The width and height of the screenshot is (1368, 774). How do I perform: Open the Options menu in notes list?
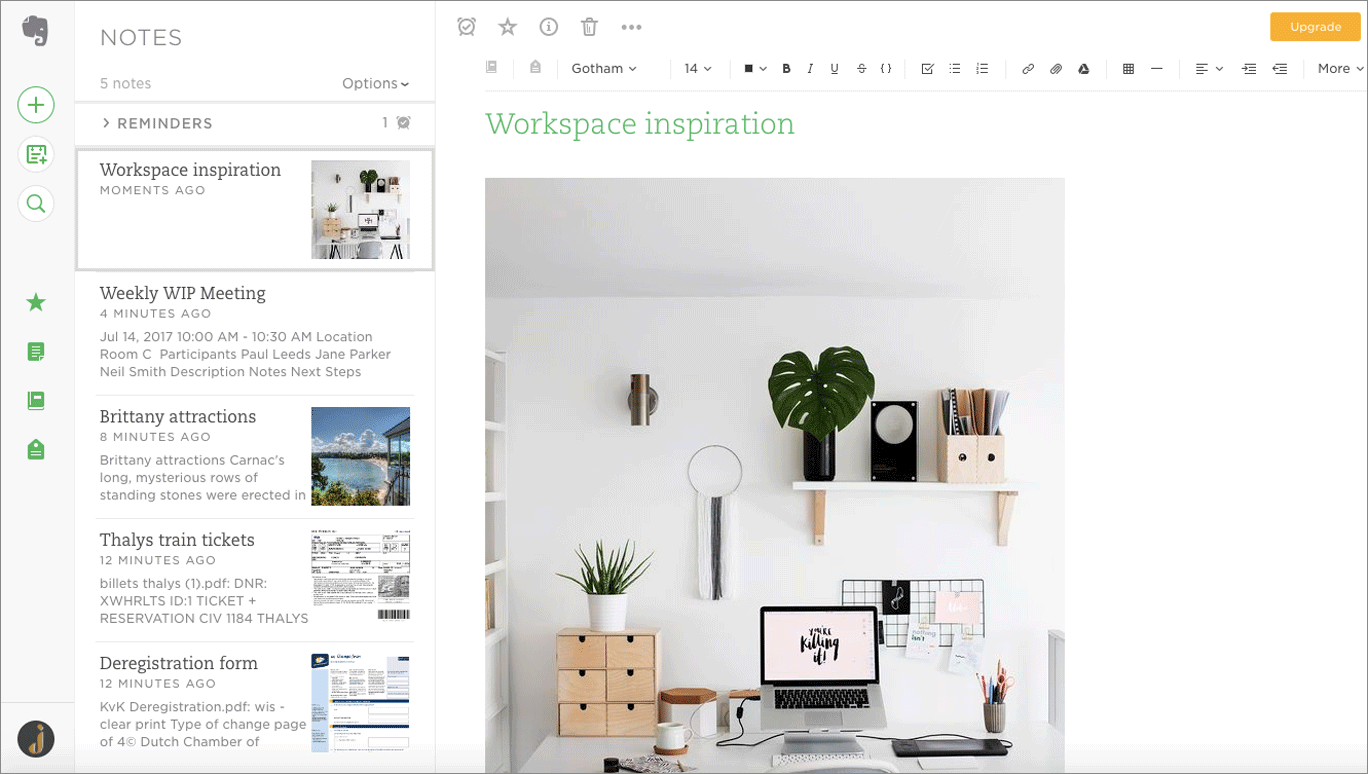point(375,84)
